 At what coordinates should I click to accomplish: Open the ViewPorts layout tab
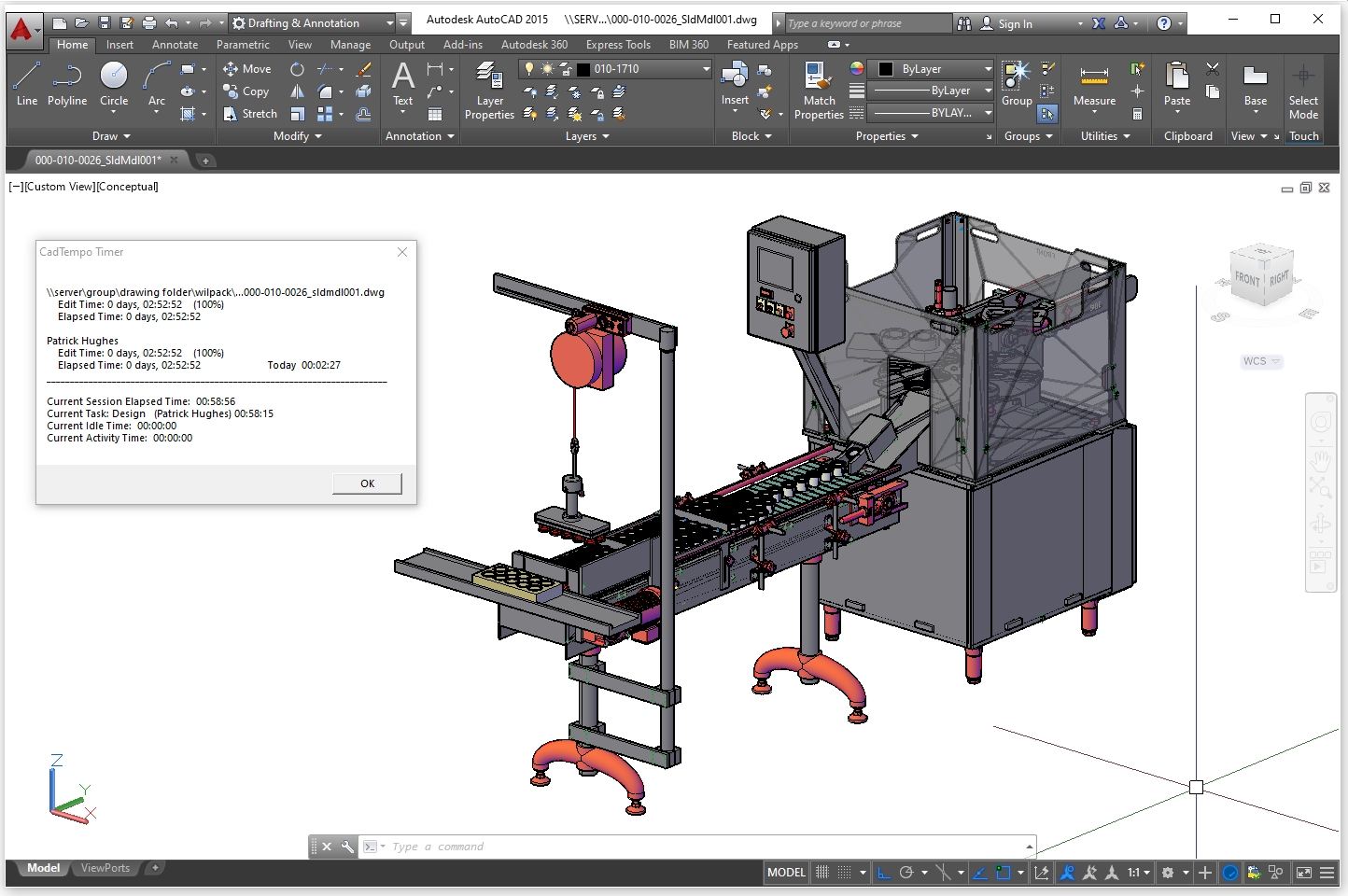105,868
